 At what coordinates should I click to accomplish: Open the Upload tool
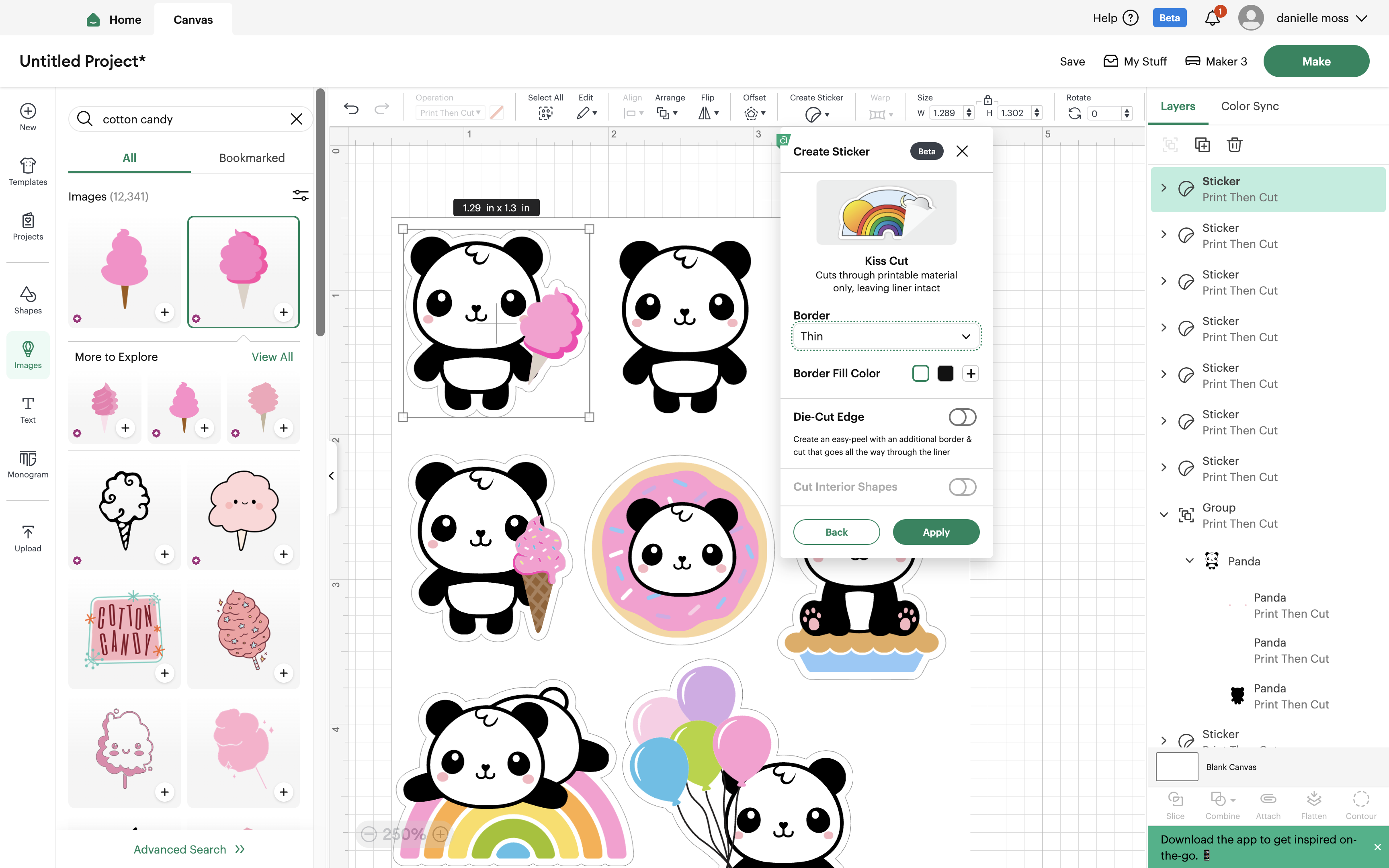(28, 538)
